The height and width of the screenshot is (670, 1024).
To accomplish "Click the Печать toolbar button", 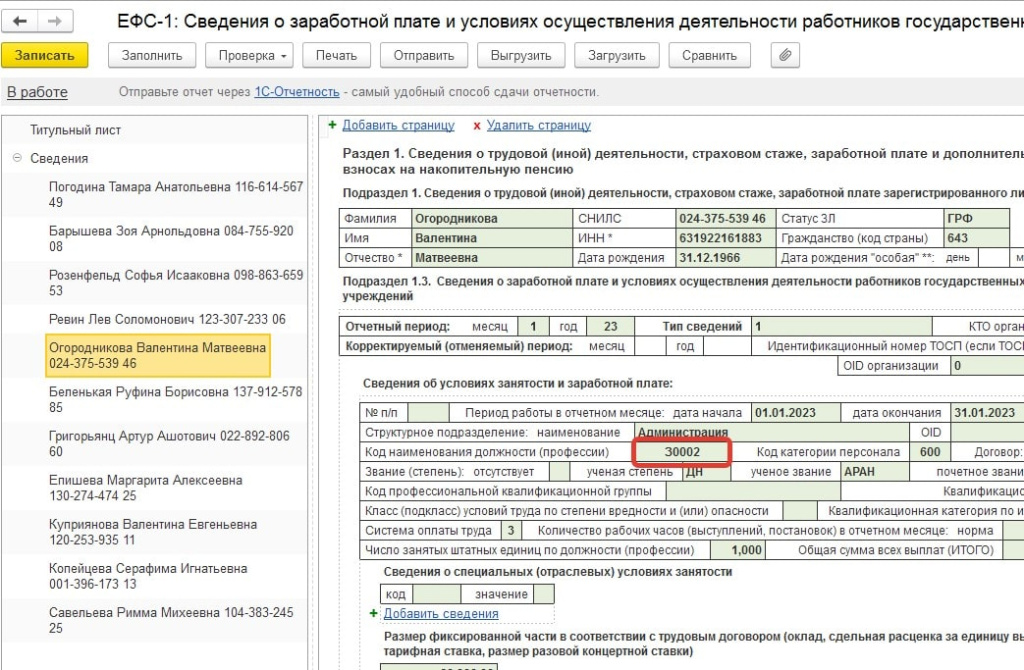I will (336, 55).
